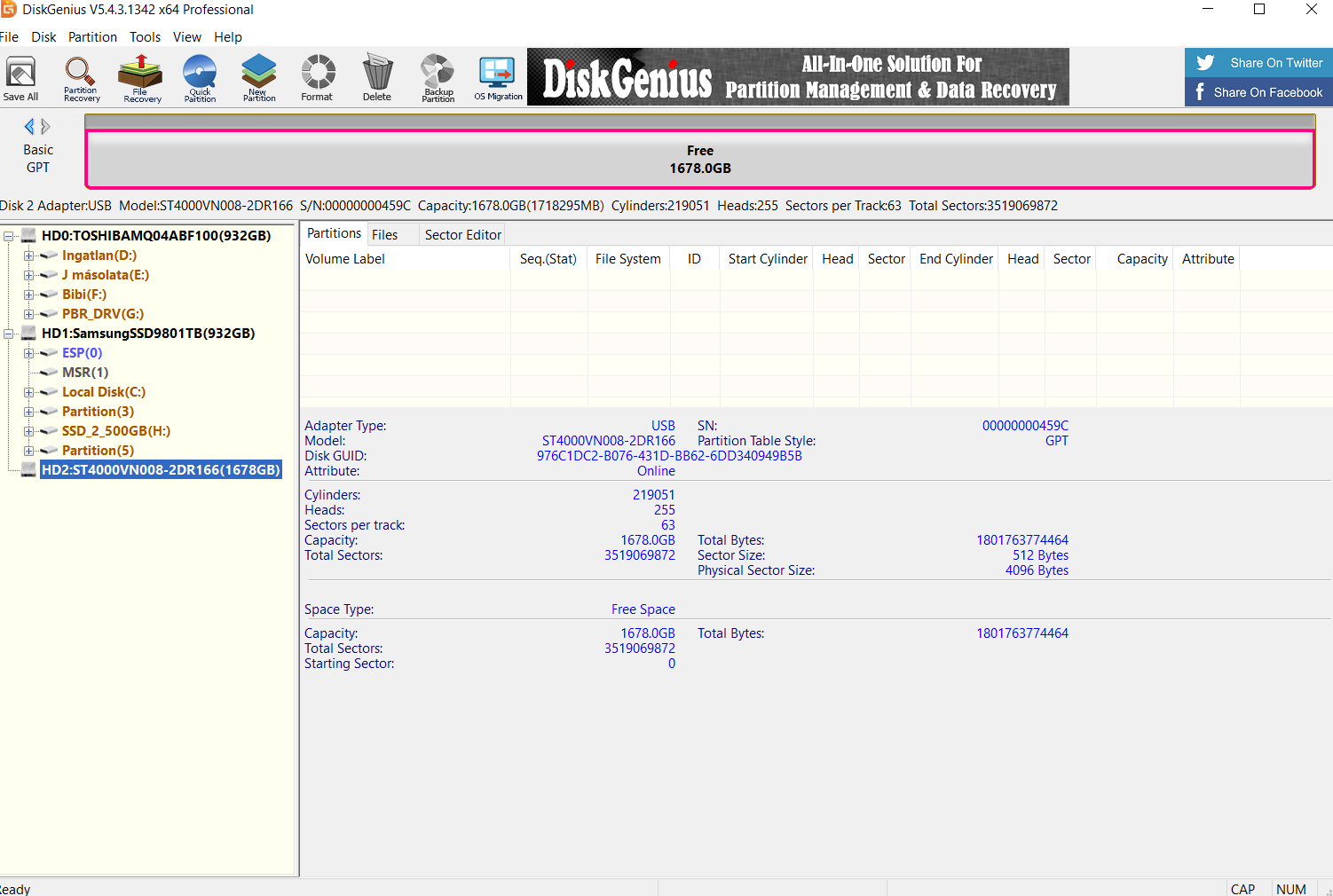
Task: Open the Help menu
Action: pos(228,37)
